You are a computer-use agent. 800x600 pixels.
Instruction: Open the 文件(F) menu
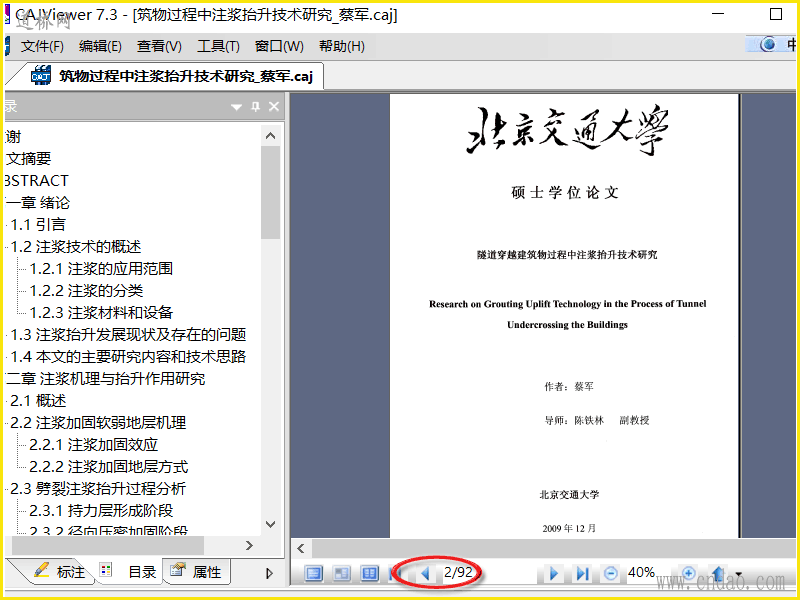pyautogui.click(x=42, y=46)
